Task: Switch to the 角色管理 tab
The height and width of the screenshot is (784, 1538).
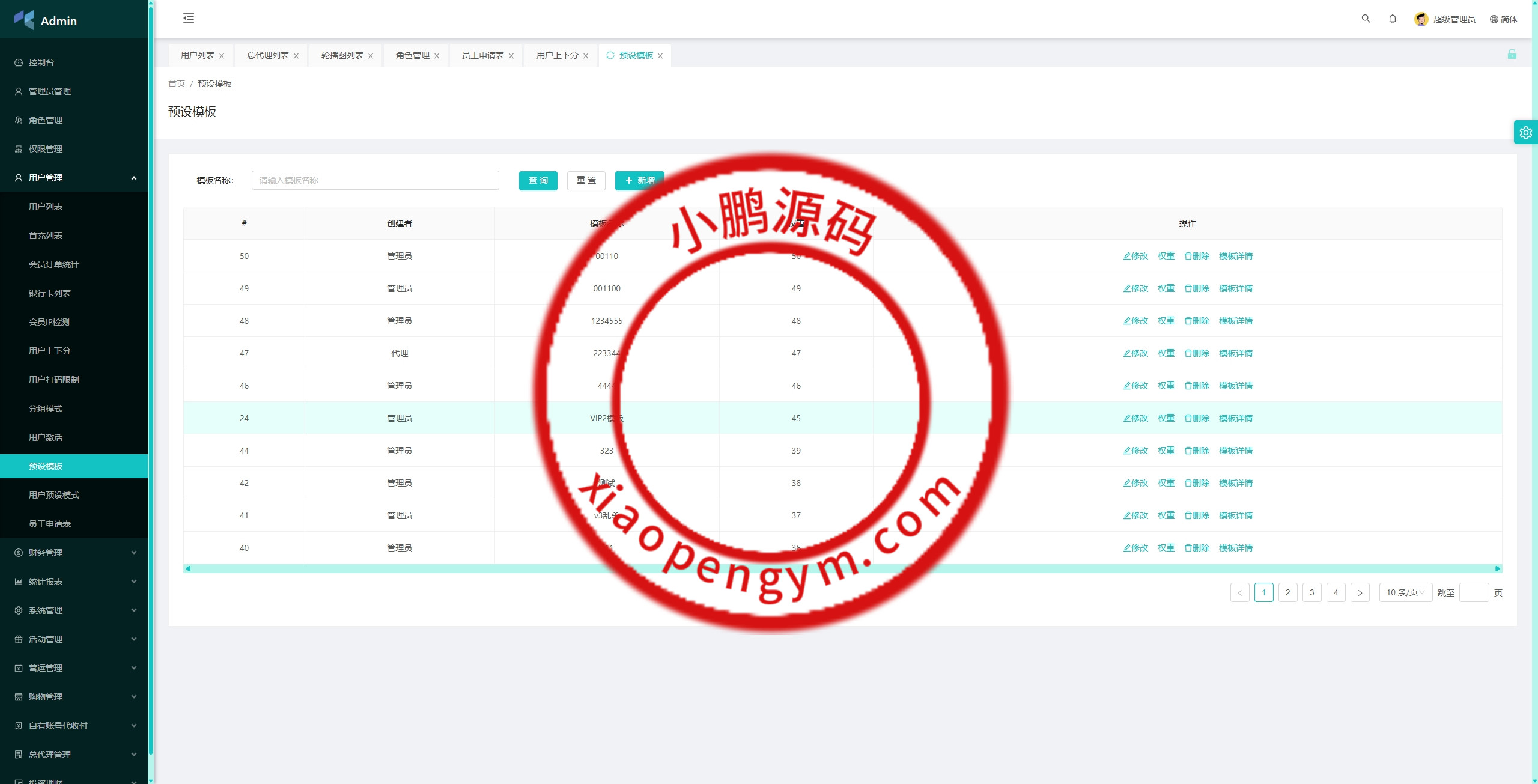Action: (412, 55)
